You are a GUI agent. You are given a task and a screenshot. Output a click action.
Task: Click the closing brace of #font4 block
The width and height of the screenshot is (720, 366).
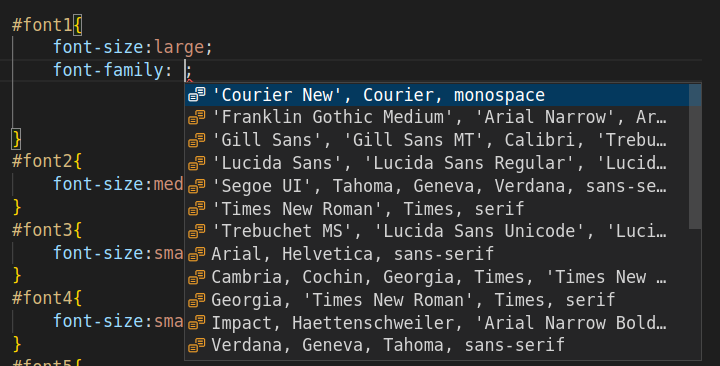point(17,344)
